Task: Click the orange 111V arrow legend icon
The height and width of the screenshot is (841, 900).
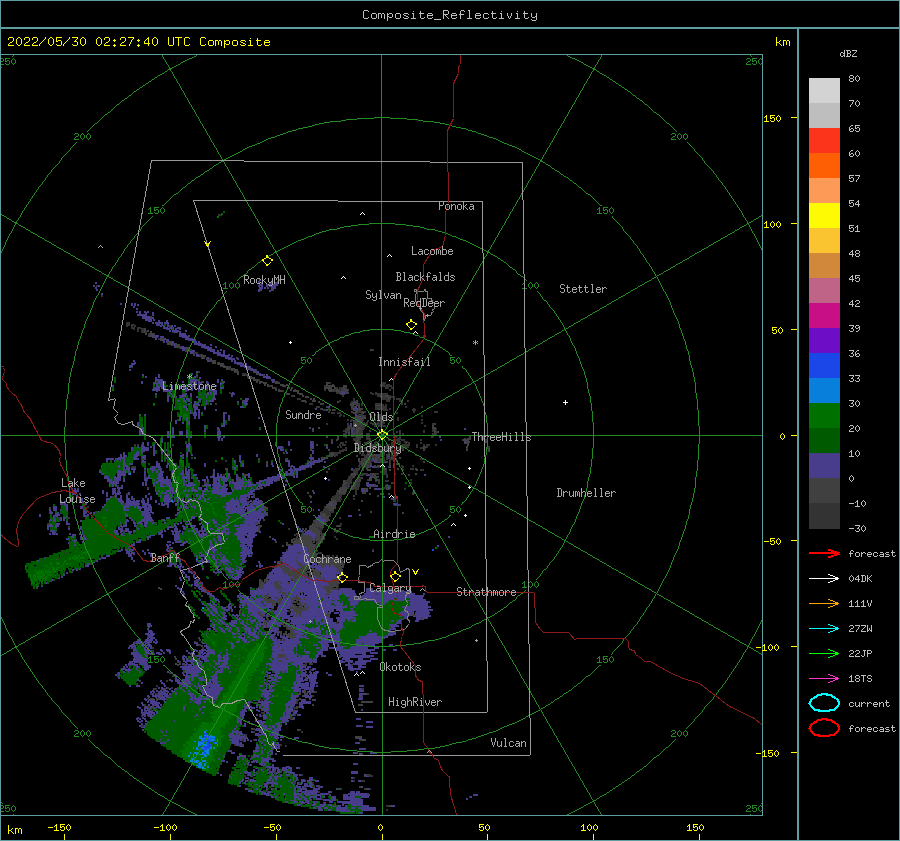Action: (x=824, y=603)
